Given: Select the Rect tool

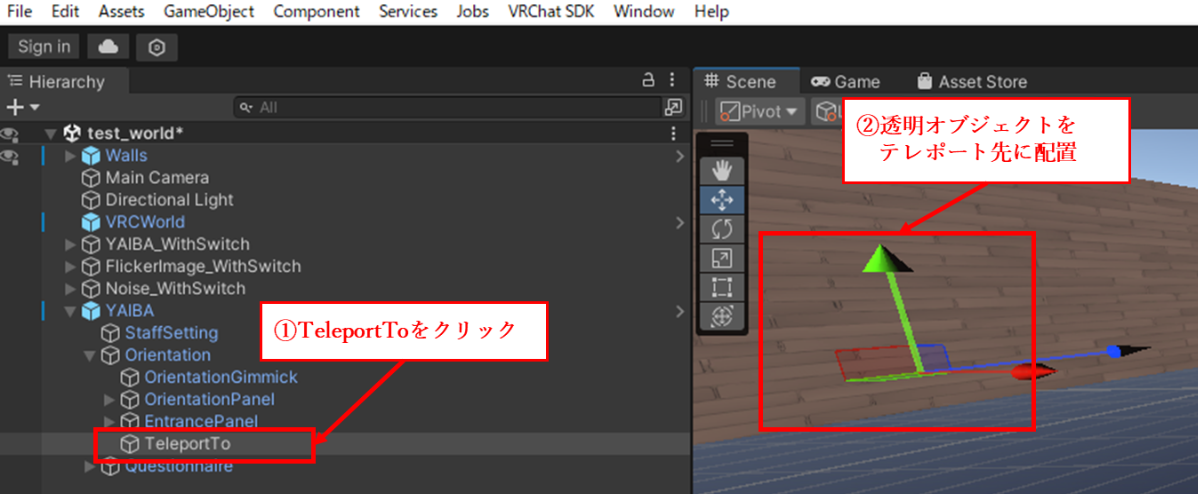Looking at the screenshot, I should pos(721,287).
